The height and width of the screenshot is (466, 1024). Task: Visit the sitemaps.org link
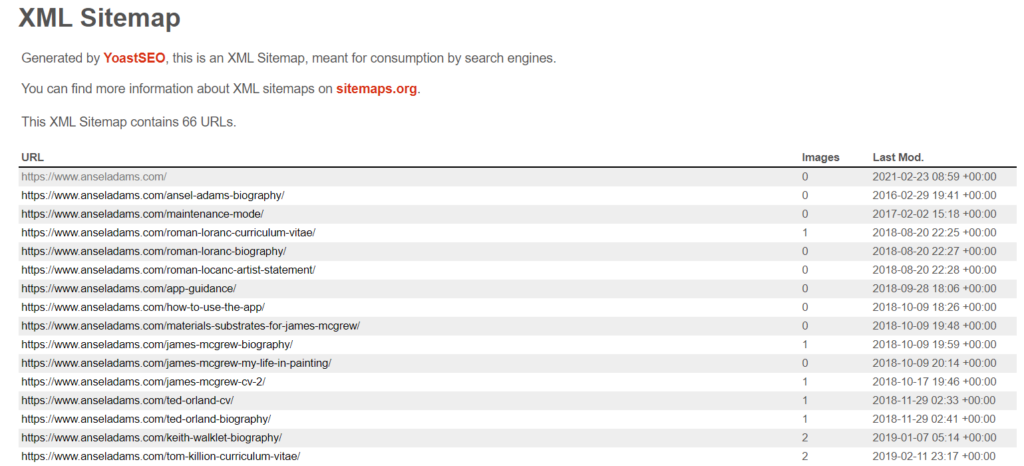coord(376,89)
